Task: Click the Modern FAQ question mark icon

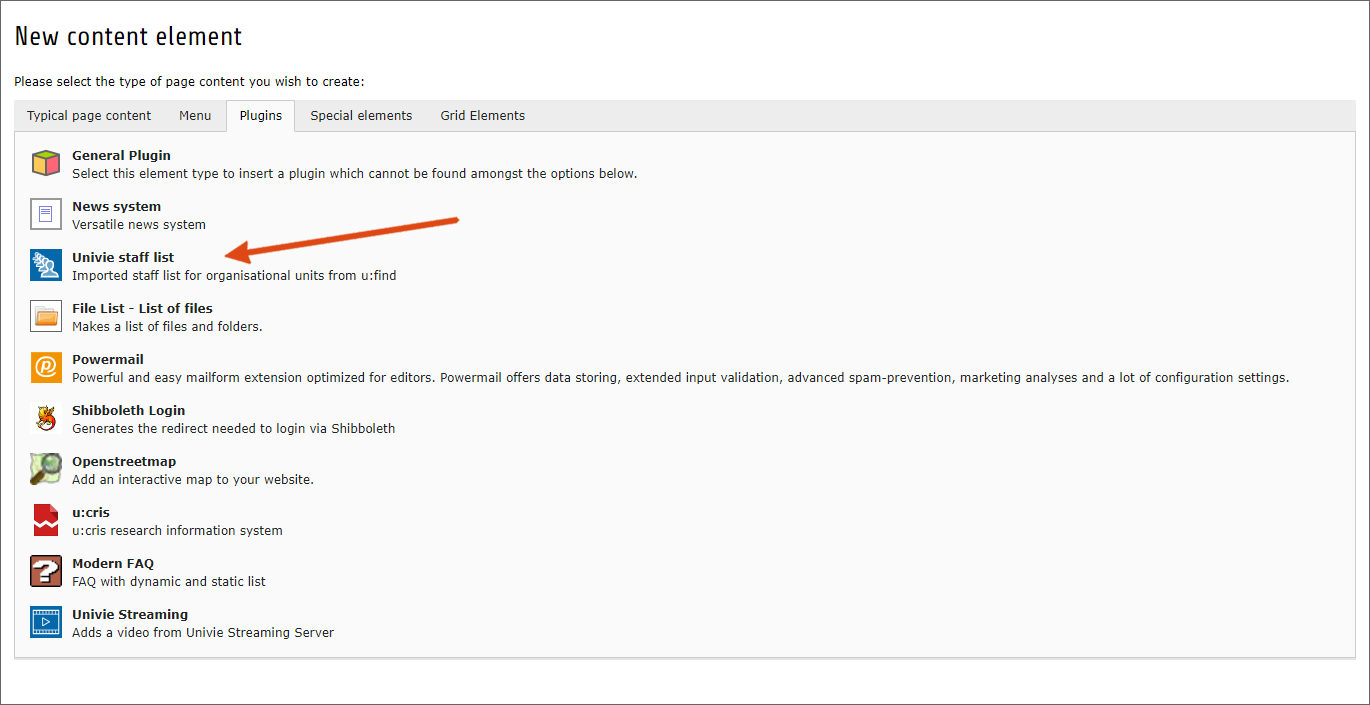Action: tap(46, 571)
